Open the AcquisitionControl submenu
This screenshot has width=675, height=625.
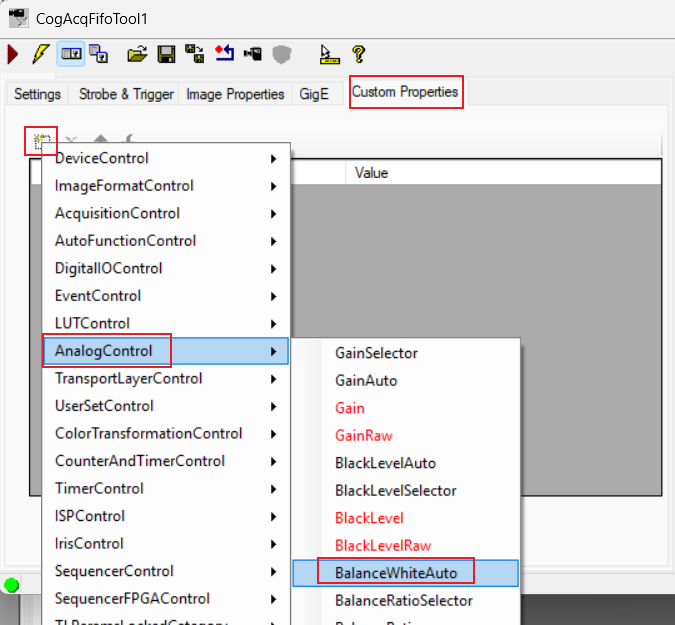point(166,213)
